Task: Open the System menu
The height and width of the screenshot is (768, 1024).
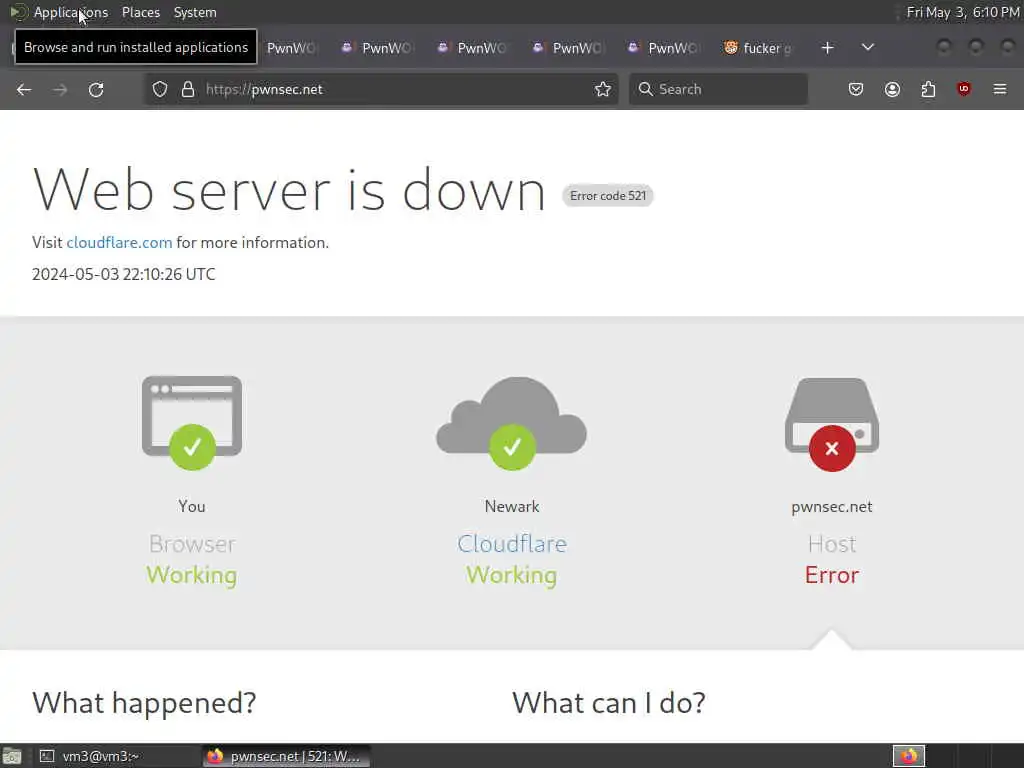Action: coord(195,12)
